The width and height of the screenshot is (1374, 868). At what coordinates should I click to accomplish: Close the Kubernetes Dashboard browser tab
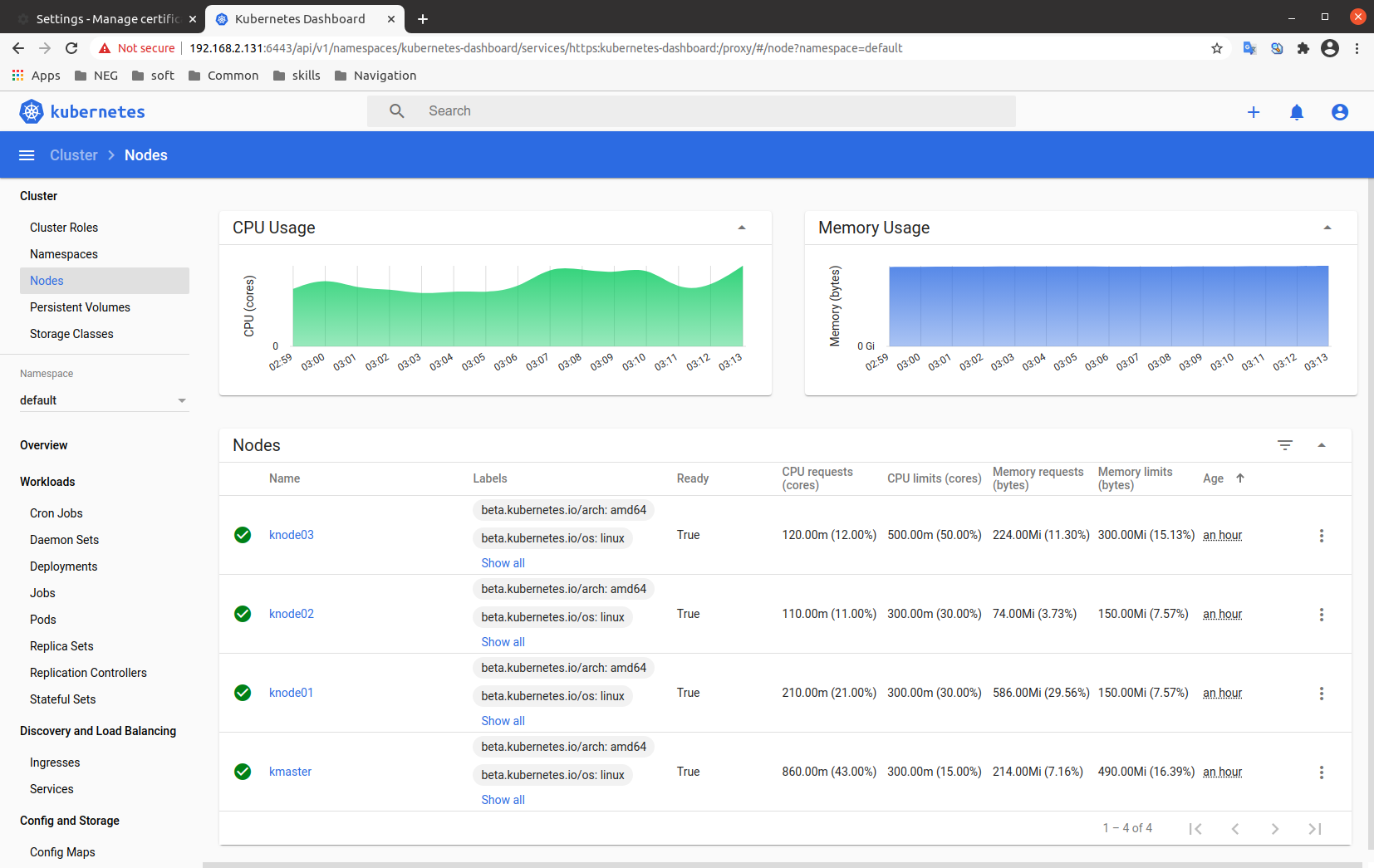coord(391,18)
